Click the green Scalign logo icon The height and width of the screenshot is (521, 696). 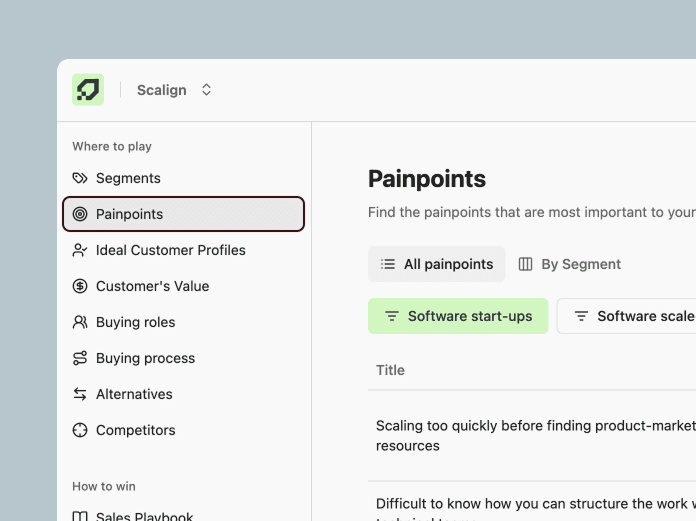[x=88, y=90]
